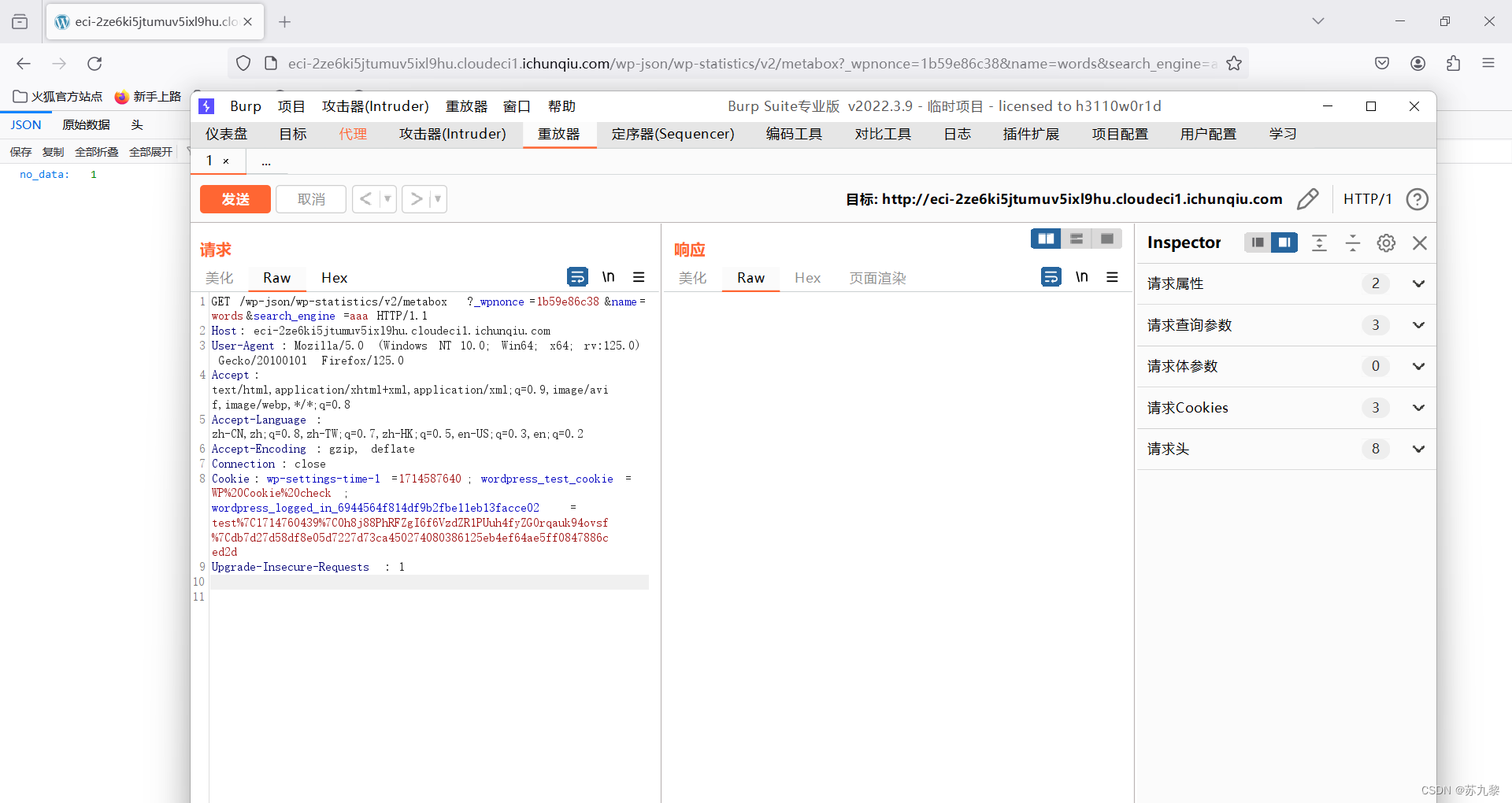This screenshot has width=1512, height=803.
Task: Open the 项目 menu
Action: (x=291, y=106)
